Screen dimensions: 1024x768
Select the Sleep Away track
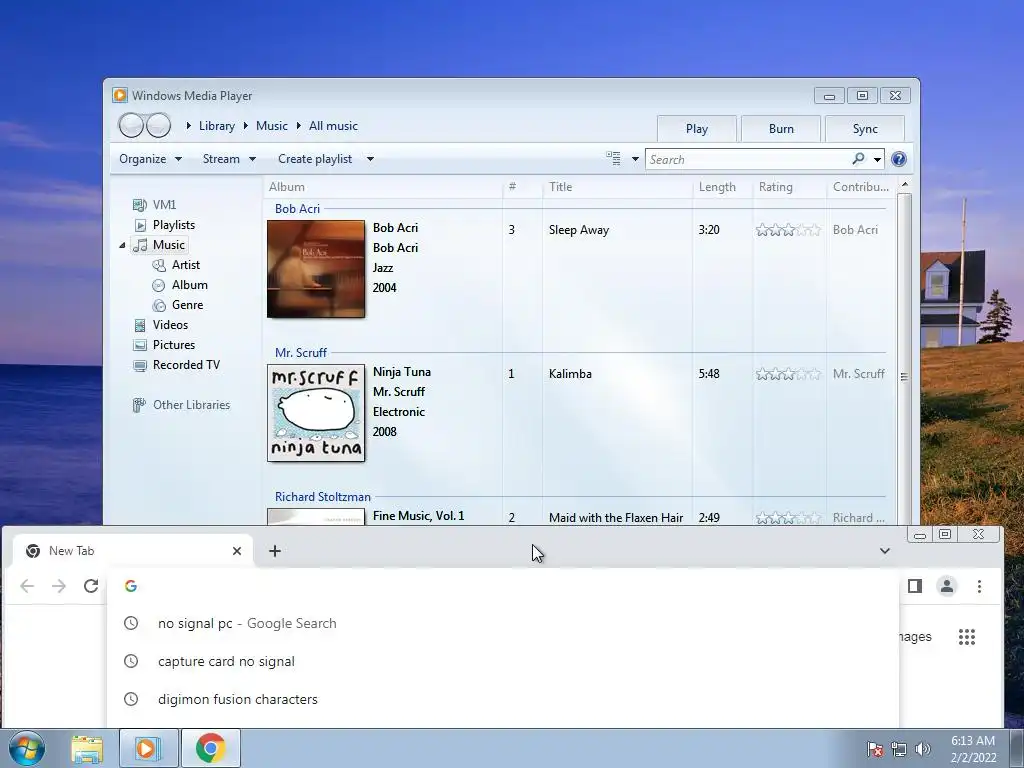point(579,230)
